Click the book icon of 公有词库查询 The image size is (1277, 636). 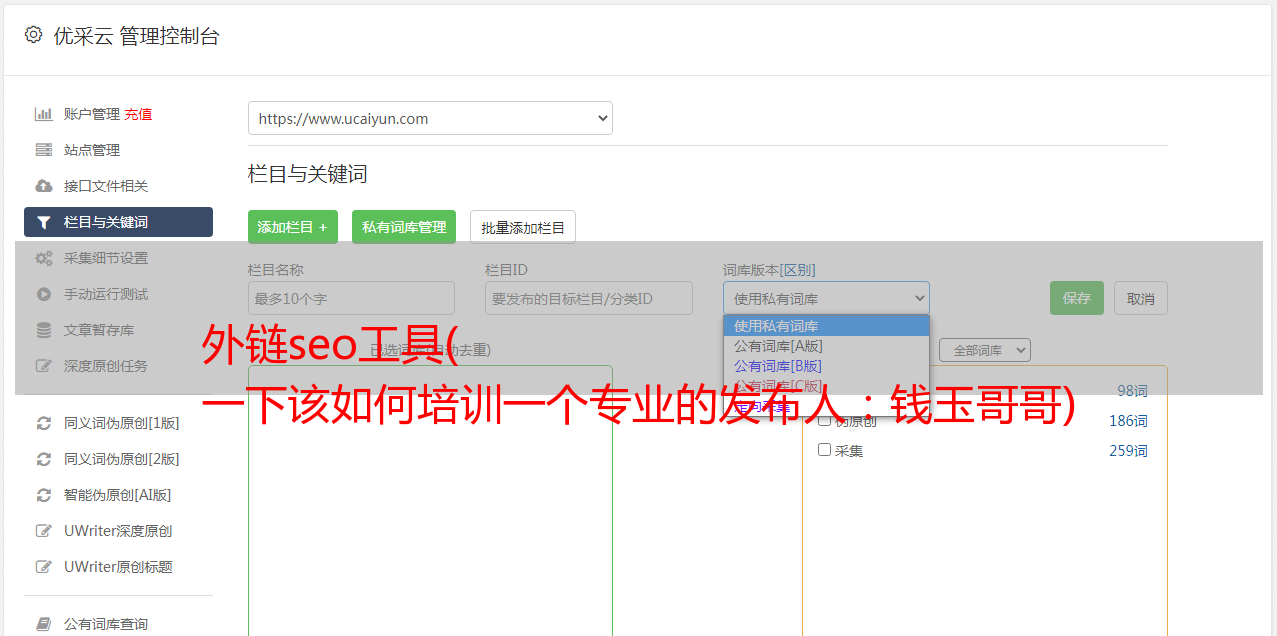(x=44, y=624)
